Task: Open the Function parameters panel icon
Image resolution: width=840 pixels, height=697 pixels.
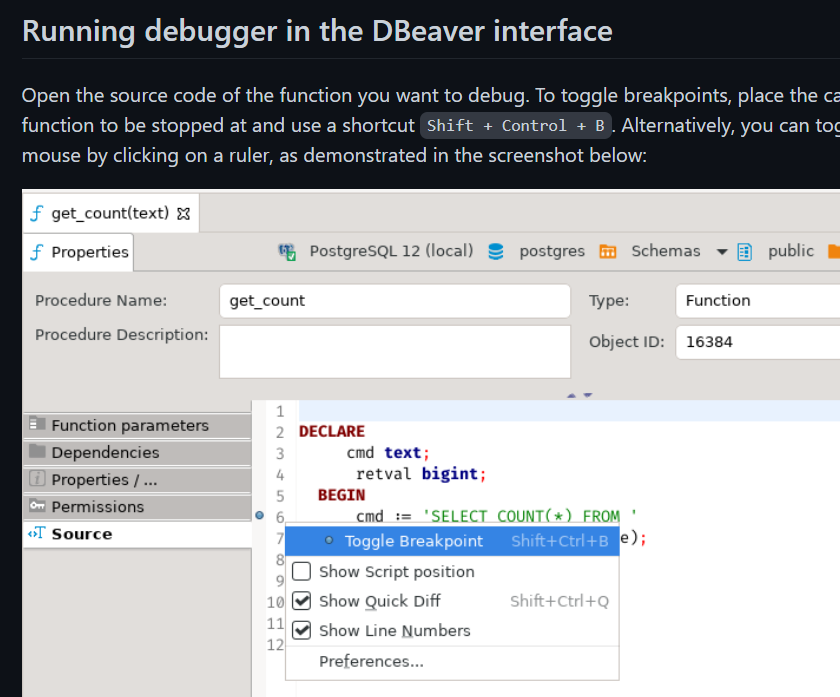Action: 37,425
